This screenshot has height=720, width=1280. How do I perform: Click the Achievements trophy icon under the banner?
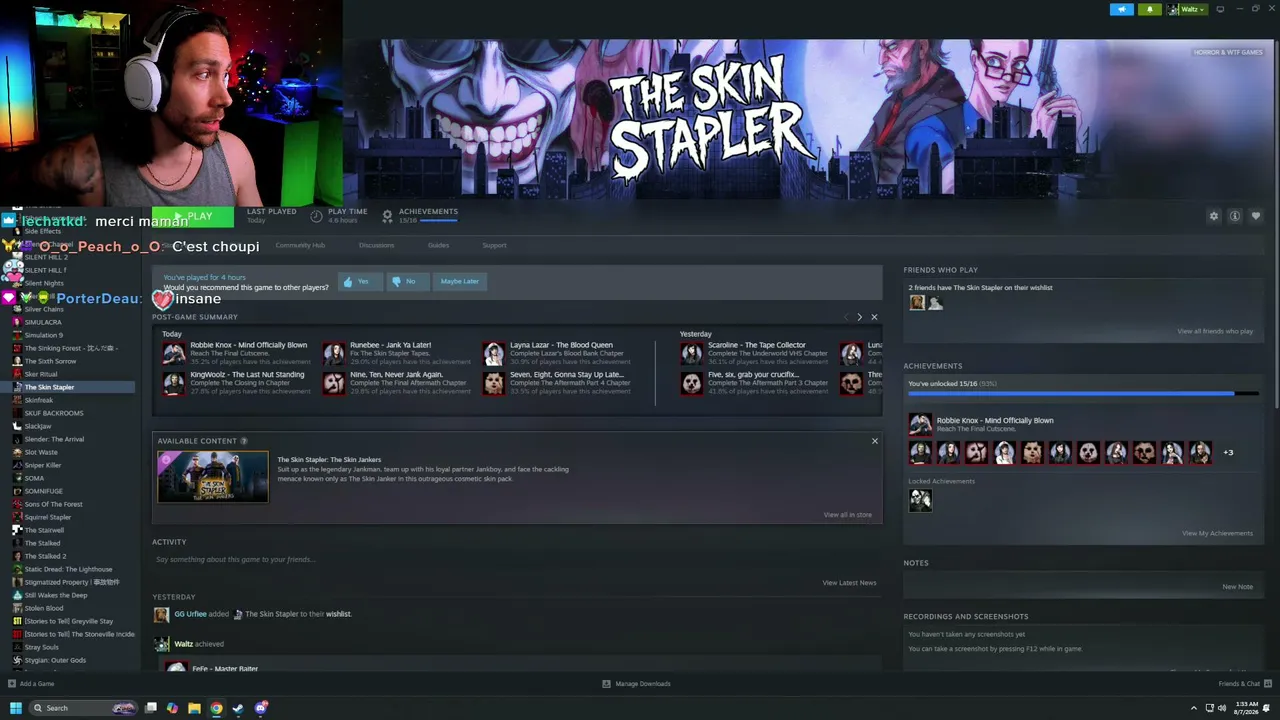pos(387,215)
